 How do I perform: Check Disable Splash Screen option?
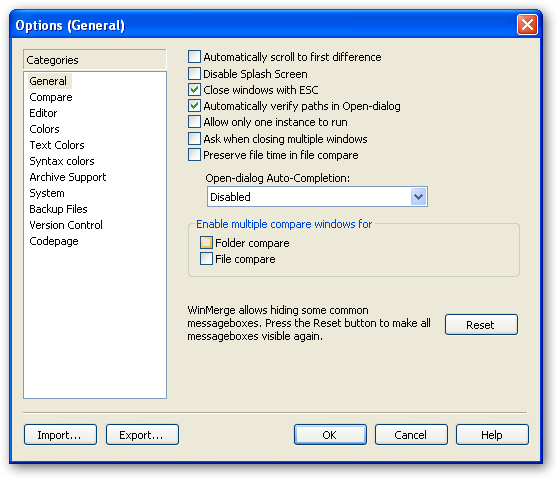pyautogui.click(x=194, y=73)
